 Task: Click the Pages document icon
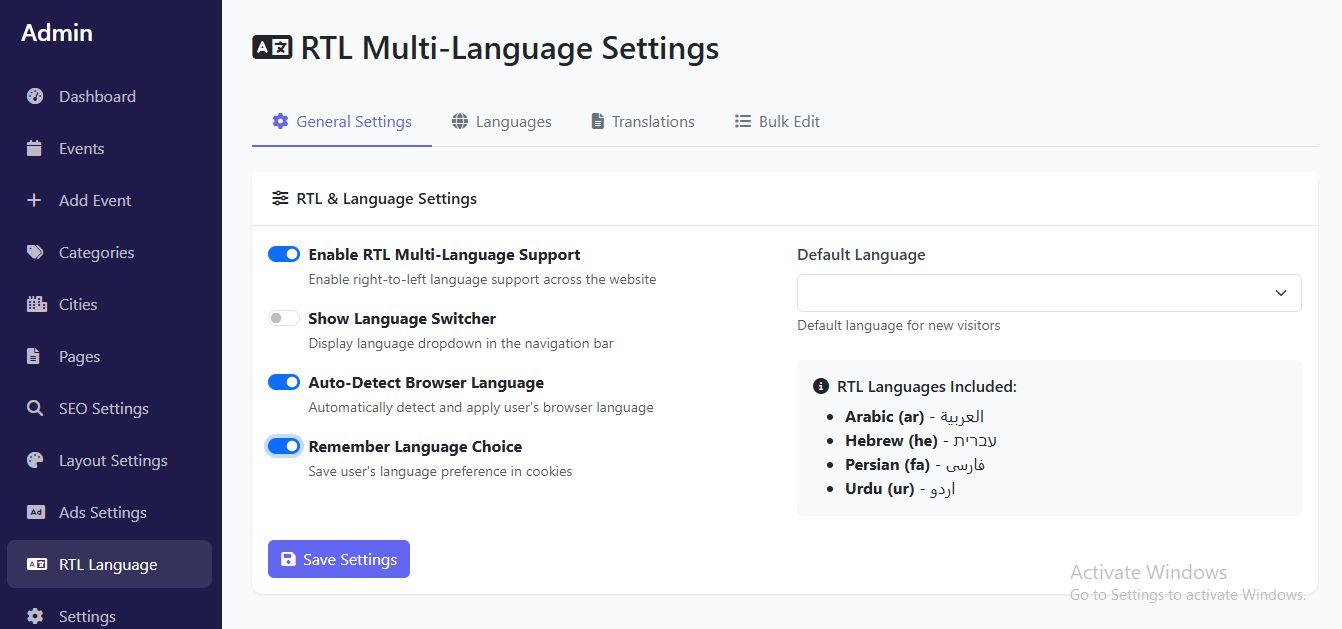click(34, 357)
